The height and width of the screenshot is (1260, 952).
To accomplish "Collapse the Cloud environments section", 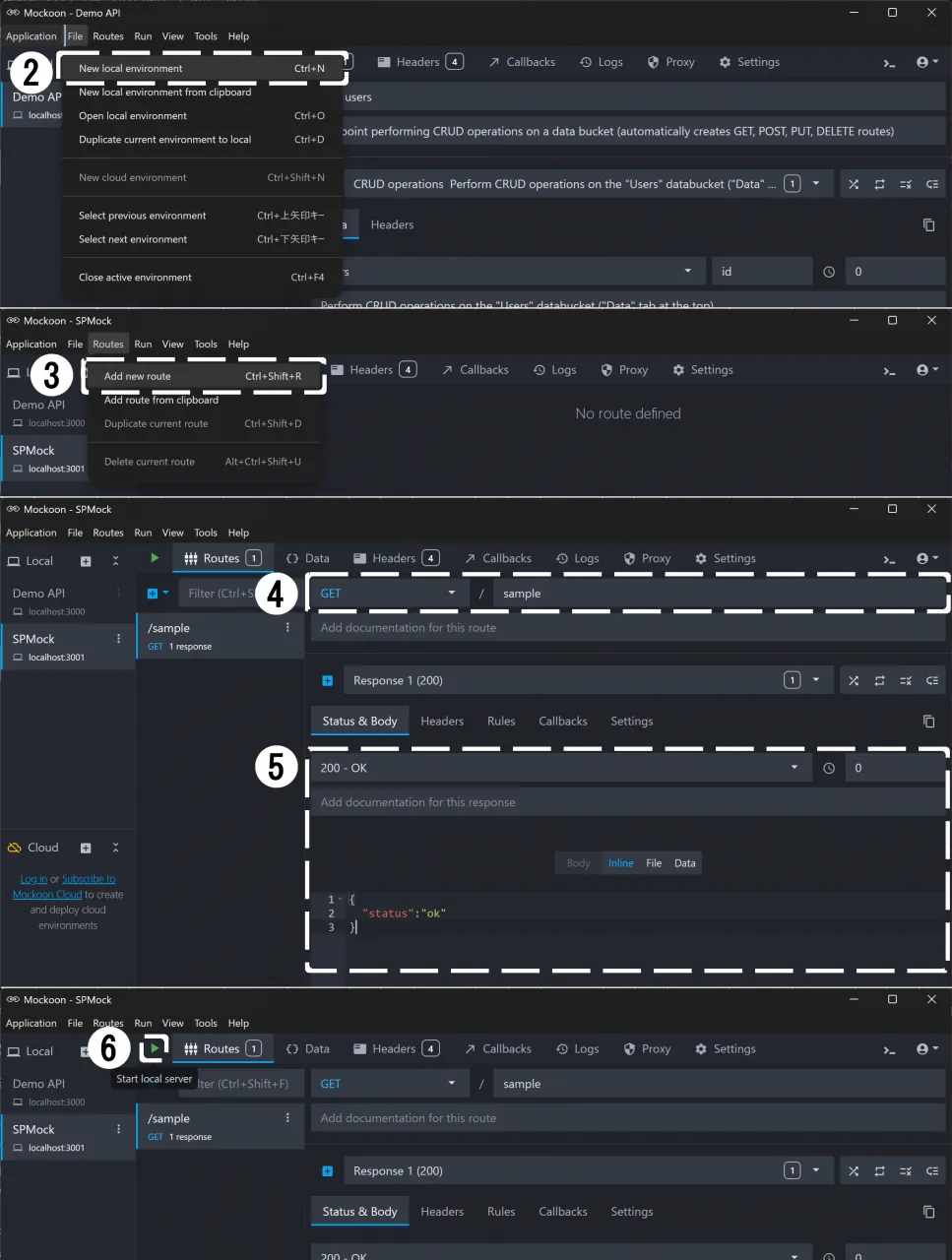I will tap(115, 848).
